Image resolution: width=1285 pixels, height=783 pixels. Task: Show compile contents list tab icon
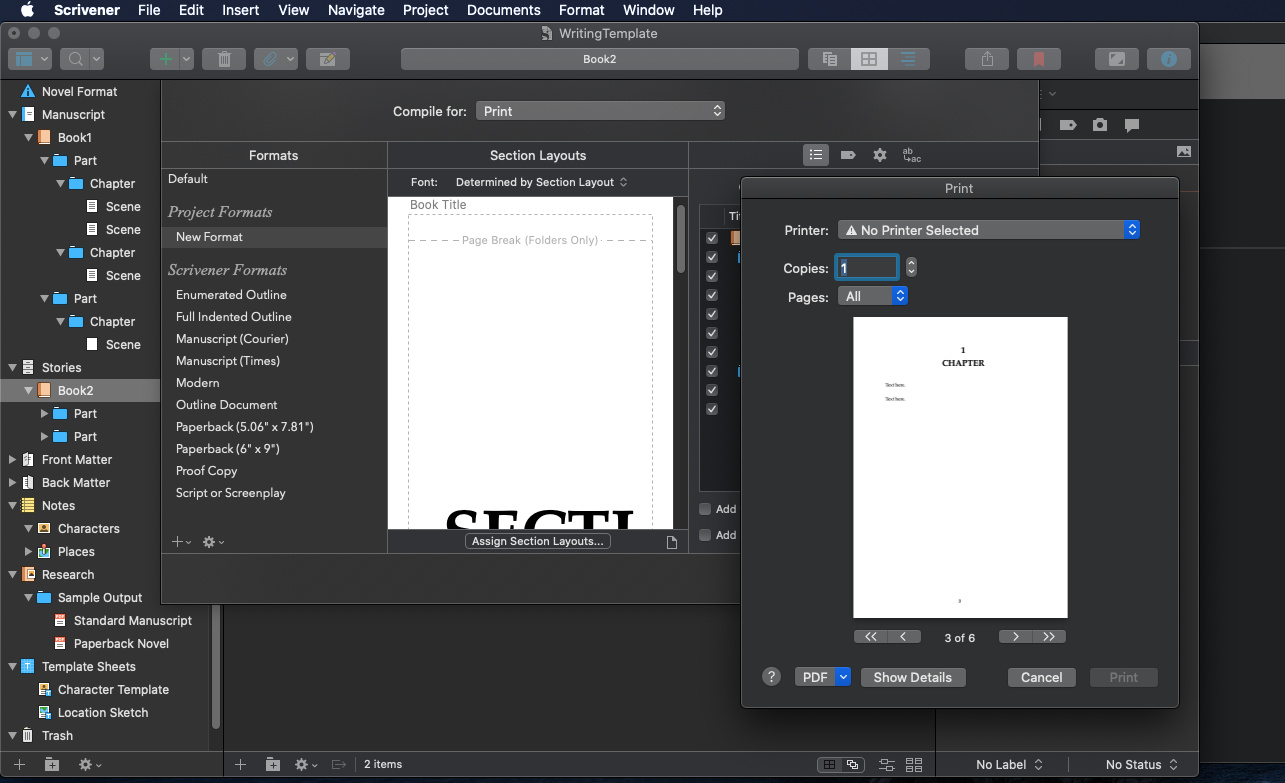(816, 155)
